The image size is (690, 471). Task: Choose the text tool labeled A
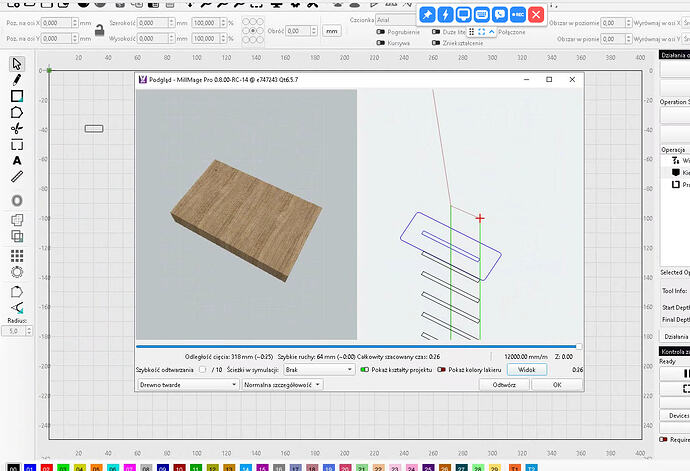[x=17, y=160]
